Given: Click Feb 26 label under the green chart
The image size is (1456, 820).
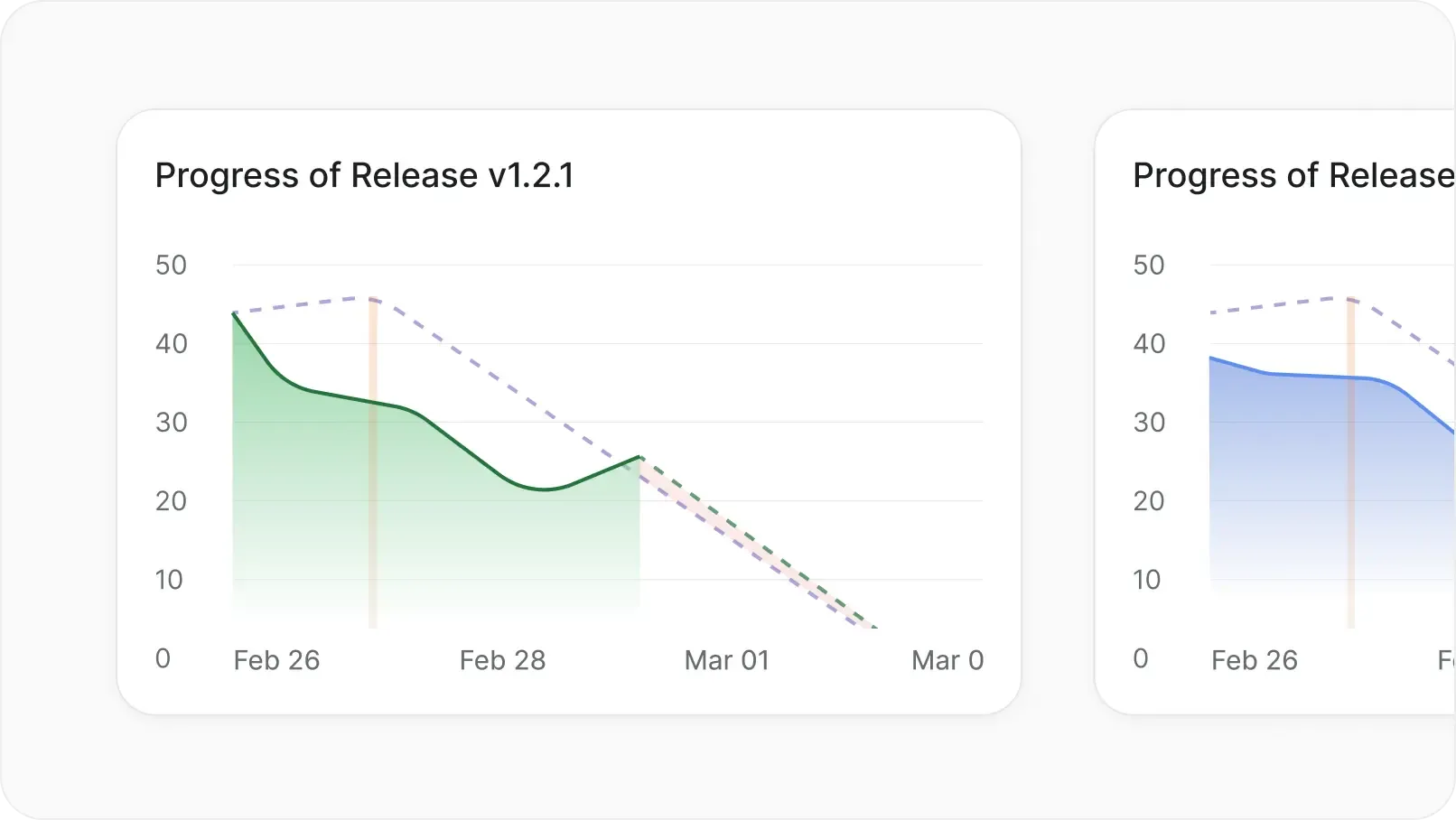Looking at the screenshot, I should [x=276, y=660].
